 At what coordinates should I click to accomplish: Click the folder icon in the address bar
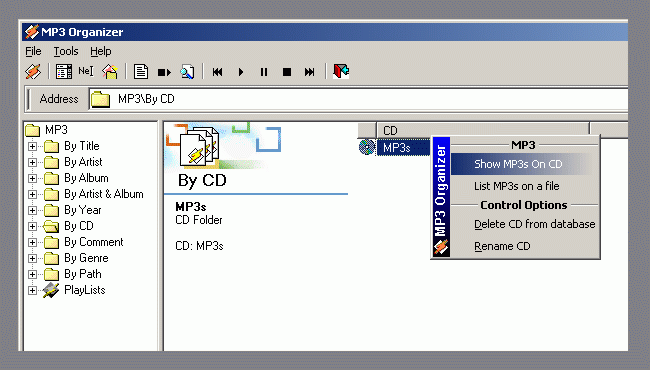pyautogui.click(x=100, y=99)
